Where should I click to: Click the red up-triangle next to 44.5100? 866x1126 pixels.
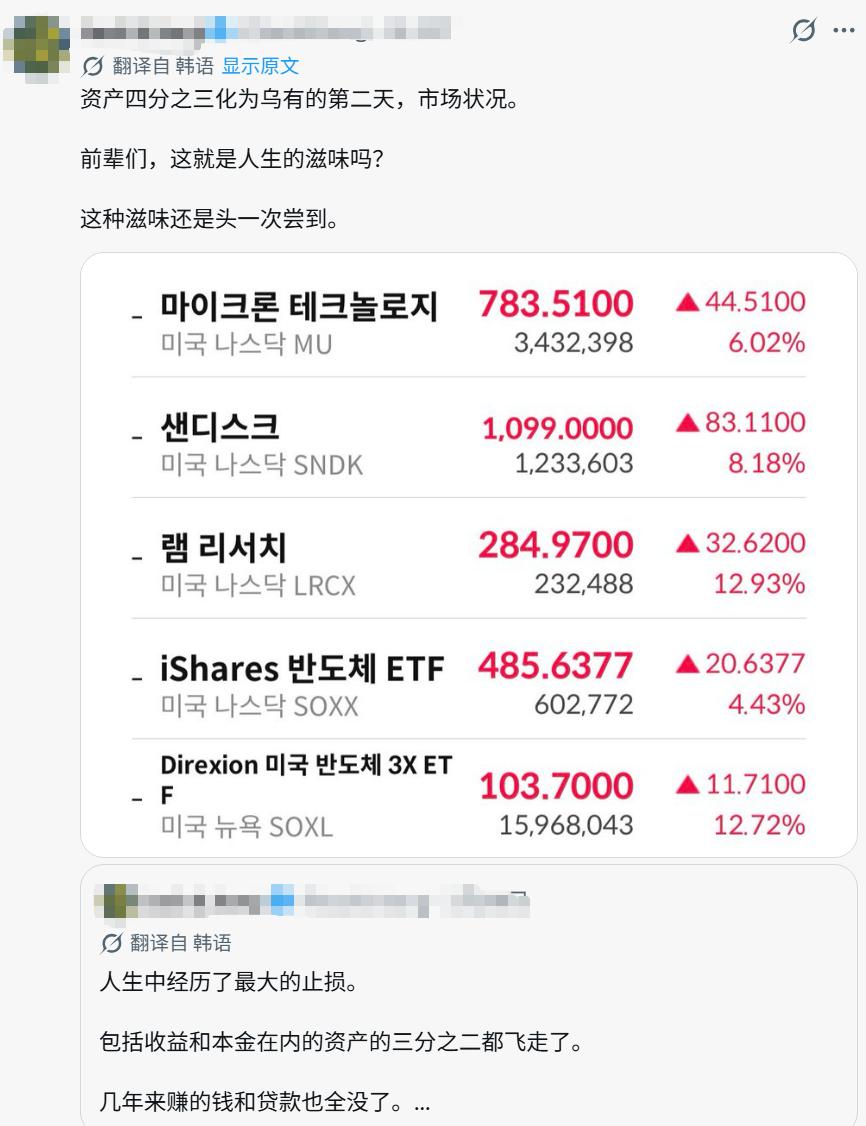(x=687, y=302)
